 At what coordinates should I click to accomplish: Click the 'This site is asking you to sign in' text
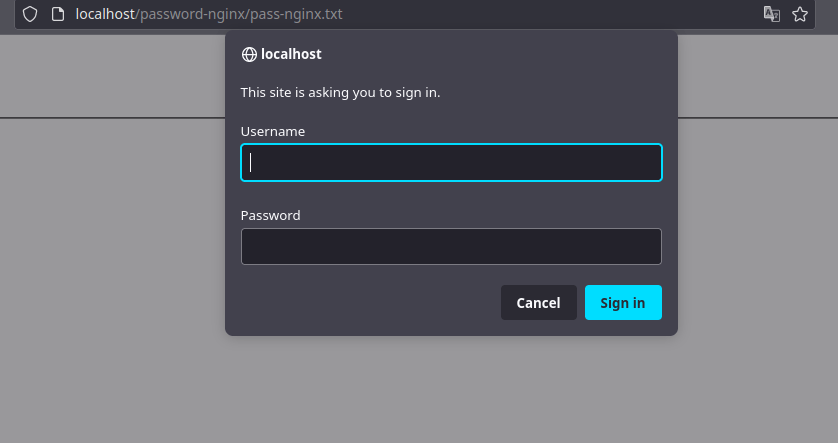pos(340,93)
